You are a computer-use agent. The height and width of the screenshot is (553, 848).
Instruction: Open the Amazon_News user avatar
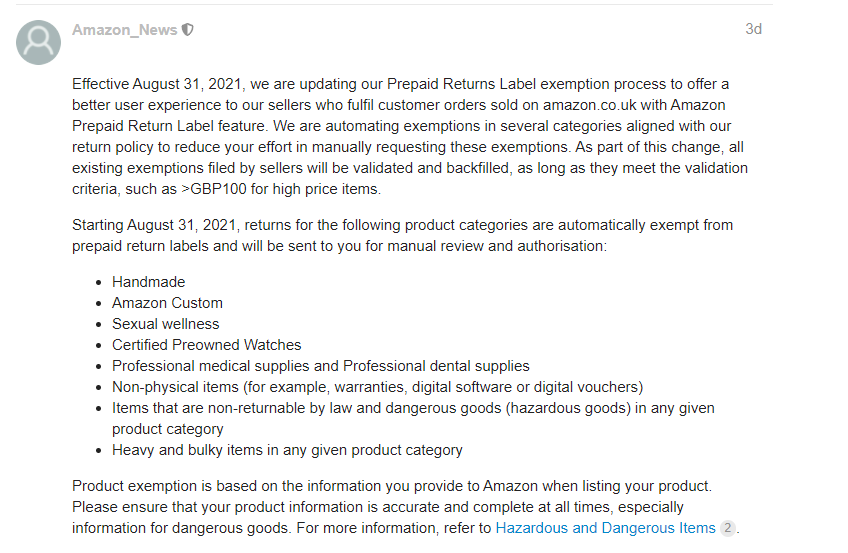pos(38,43)
